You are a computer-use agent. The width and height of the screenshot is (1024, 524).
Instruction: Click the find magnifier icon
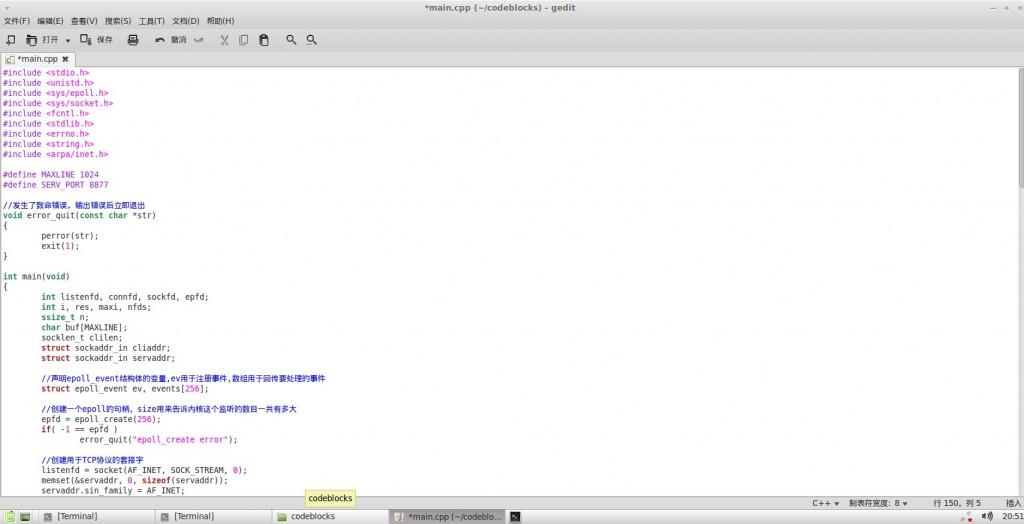pyautogui.click(x=291, y=40)
